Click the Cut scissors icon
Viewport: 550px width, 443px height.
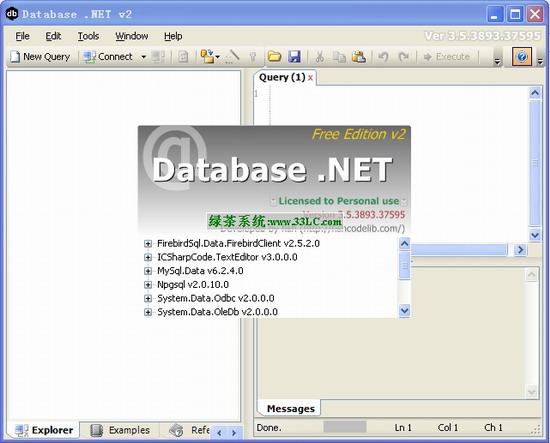[x=320, y=57]
